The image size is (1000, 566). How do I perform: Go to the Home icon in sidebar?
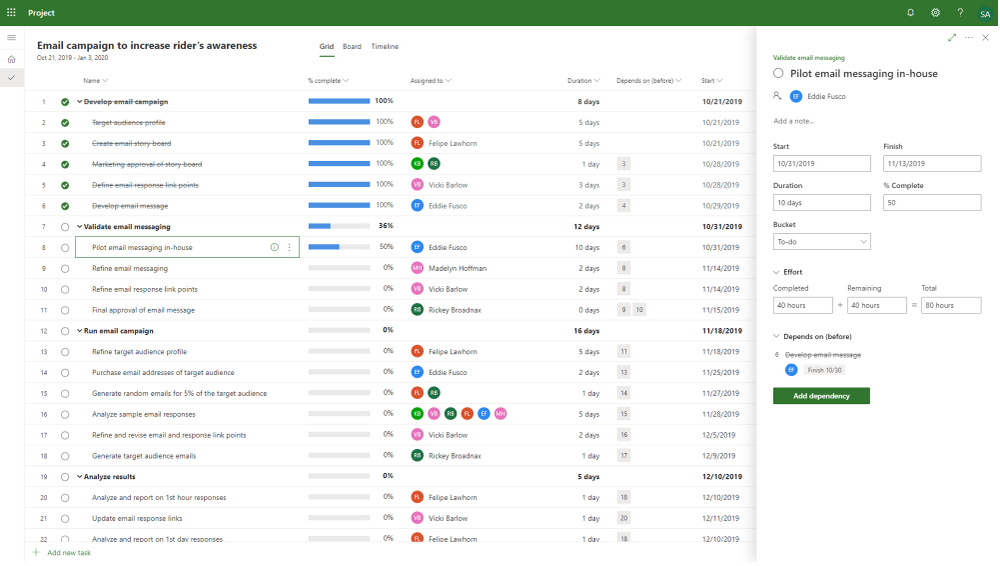coord(11,59)
